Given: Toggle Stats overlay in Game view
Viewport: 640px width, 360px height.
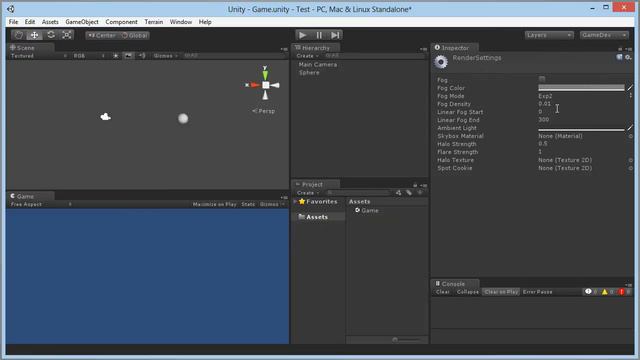Looking at the screenshot, I should coord(248,204).
